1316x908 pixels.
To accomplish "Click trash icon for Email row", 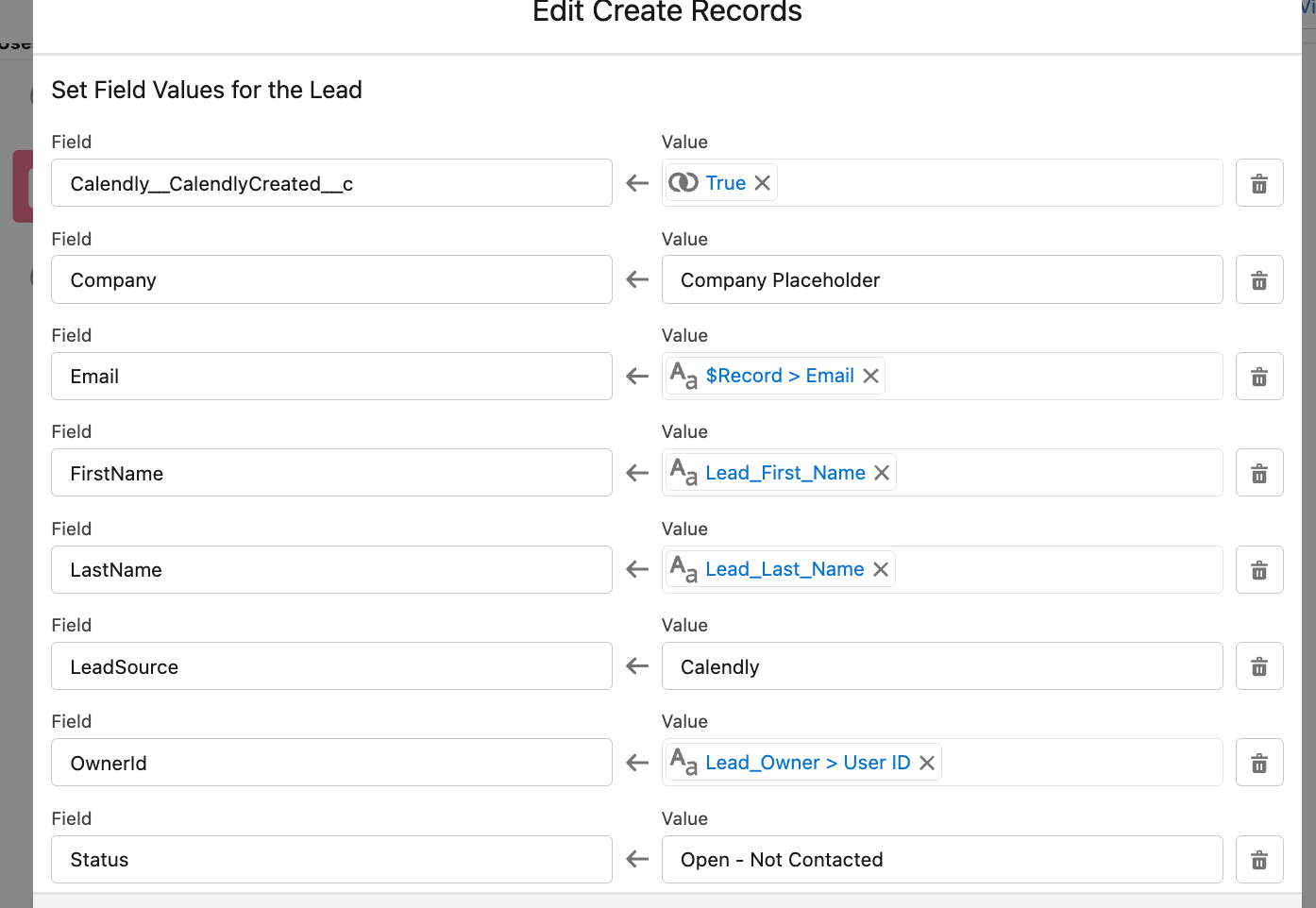I will (x=1258, y=377).
